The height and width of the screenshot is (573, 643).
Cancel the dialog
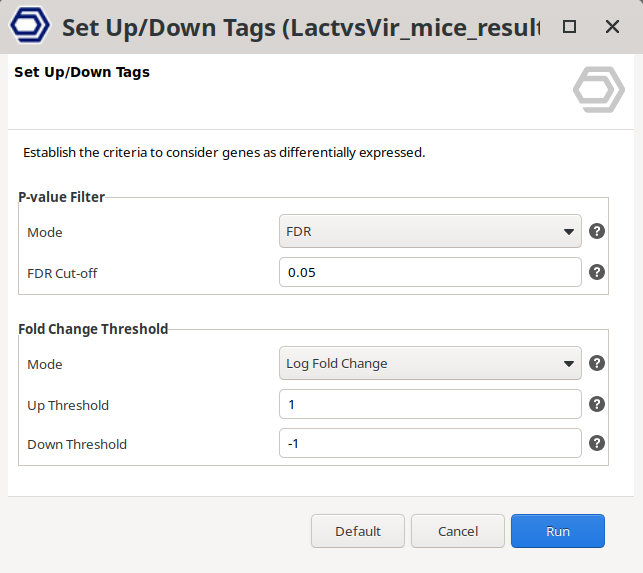tap(457, 531)
